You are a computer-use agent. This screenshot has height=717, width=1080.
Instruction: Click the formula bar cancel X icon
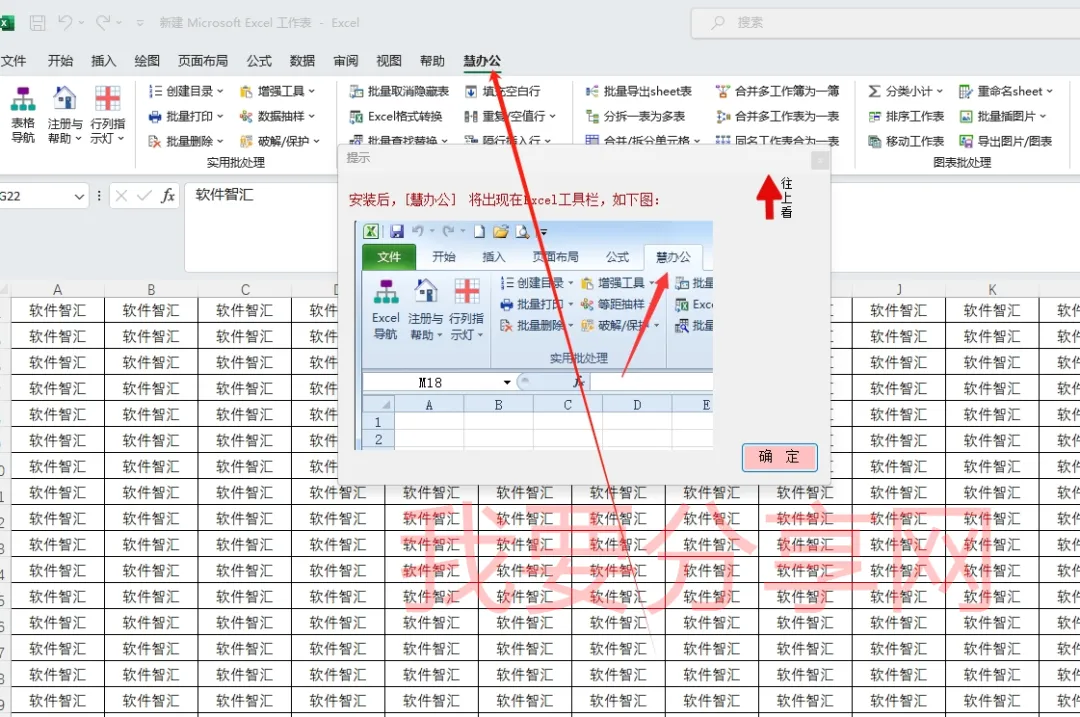pos(121,196)
